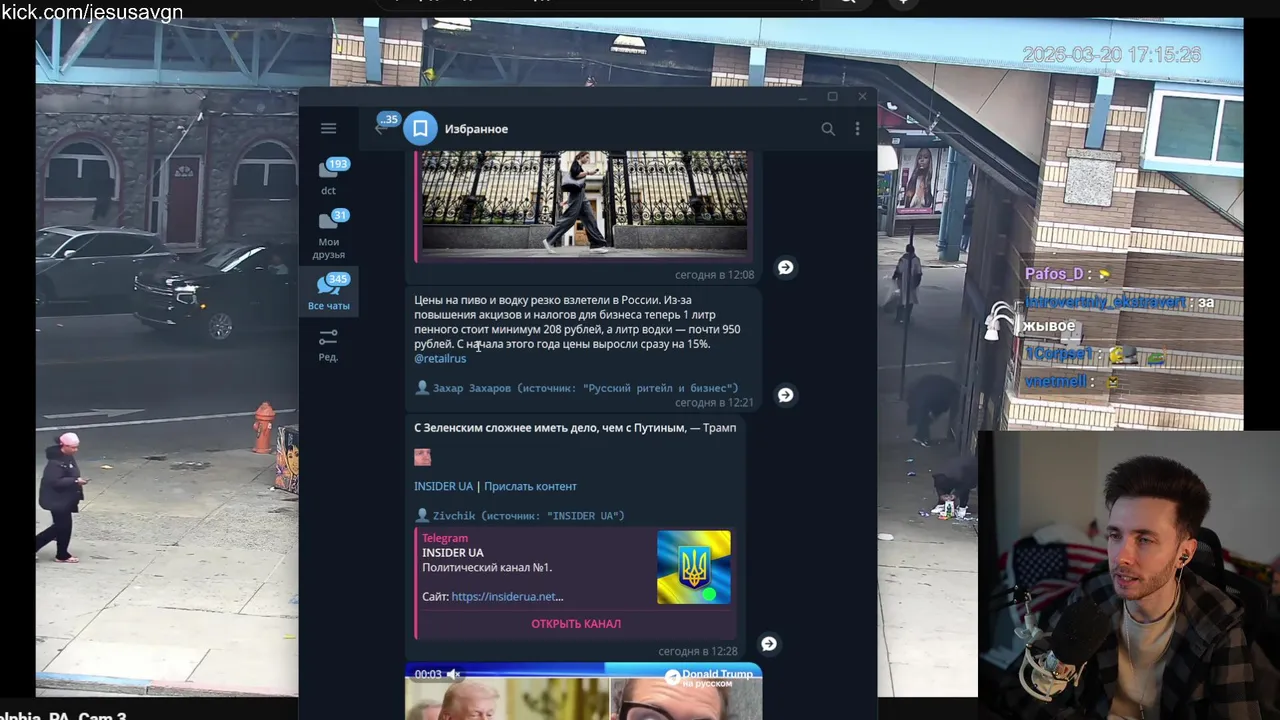The height and width of the screenshot is (720, 1280).
Task: Switch to the Все чаты folder
Action: [x=328, y=292]
